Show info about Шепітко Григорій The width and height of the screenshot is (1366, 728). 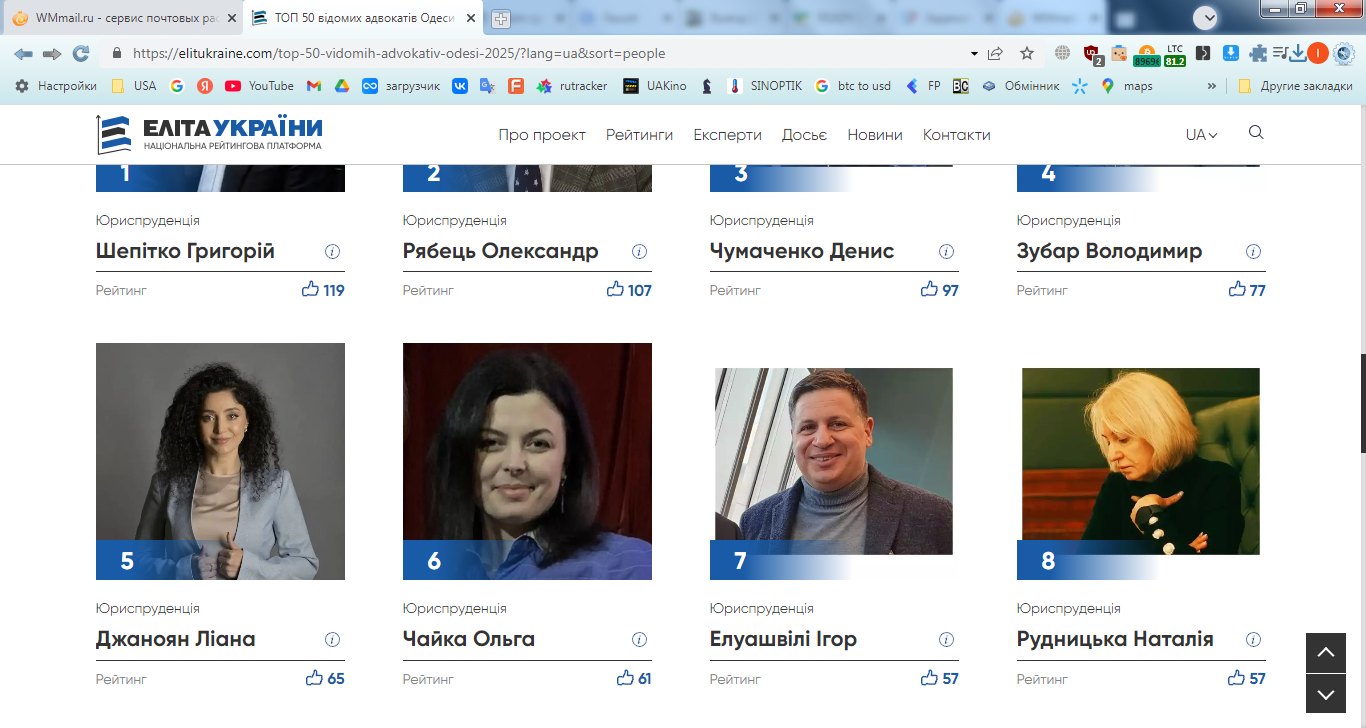(x=333, y=252)
